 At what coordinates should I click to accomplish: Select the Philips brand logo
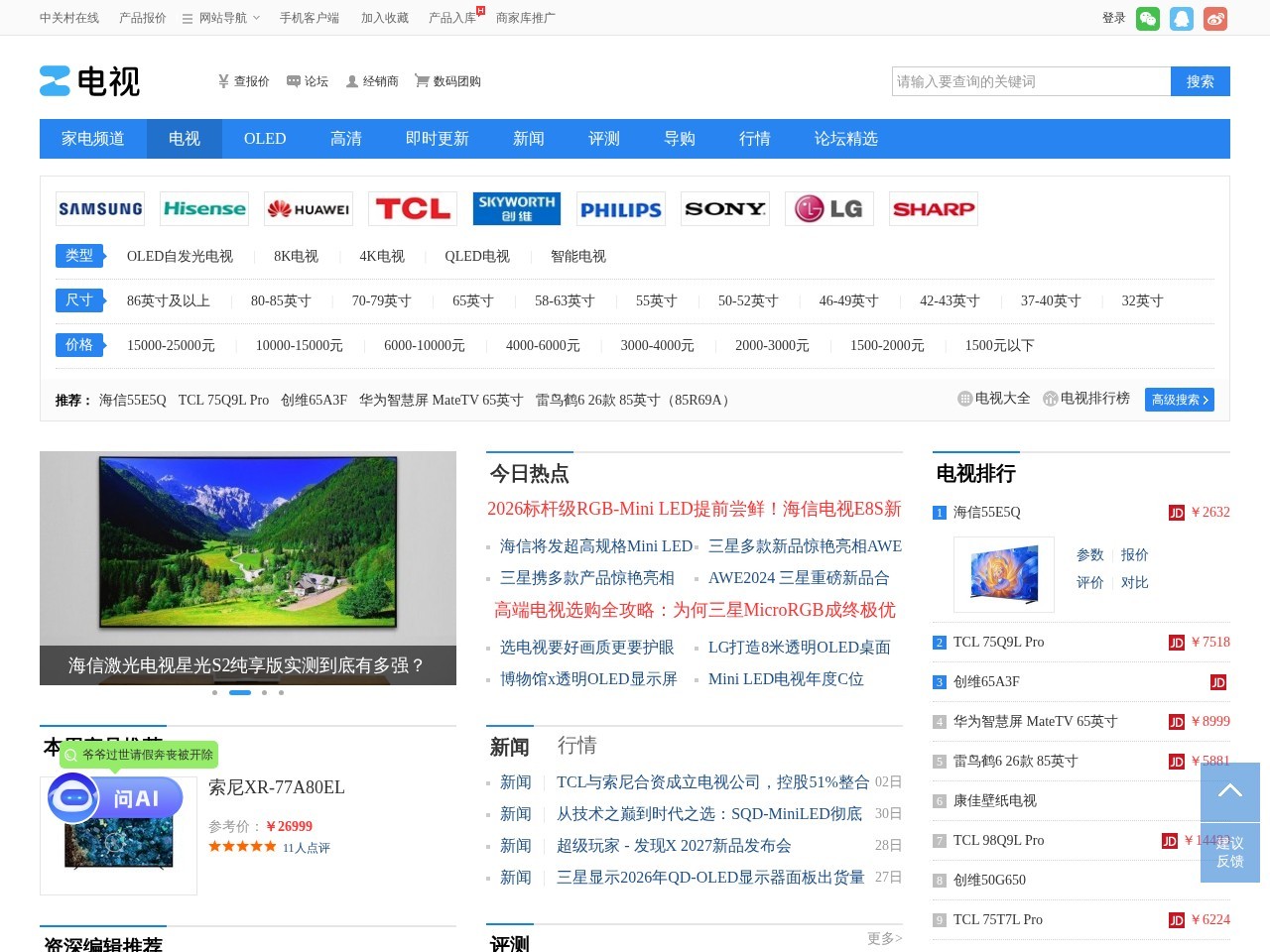pos(621,209)
